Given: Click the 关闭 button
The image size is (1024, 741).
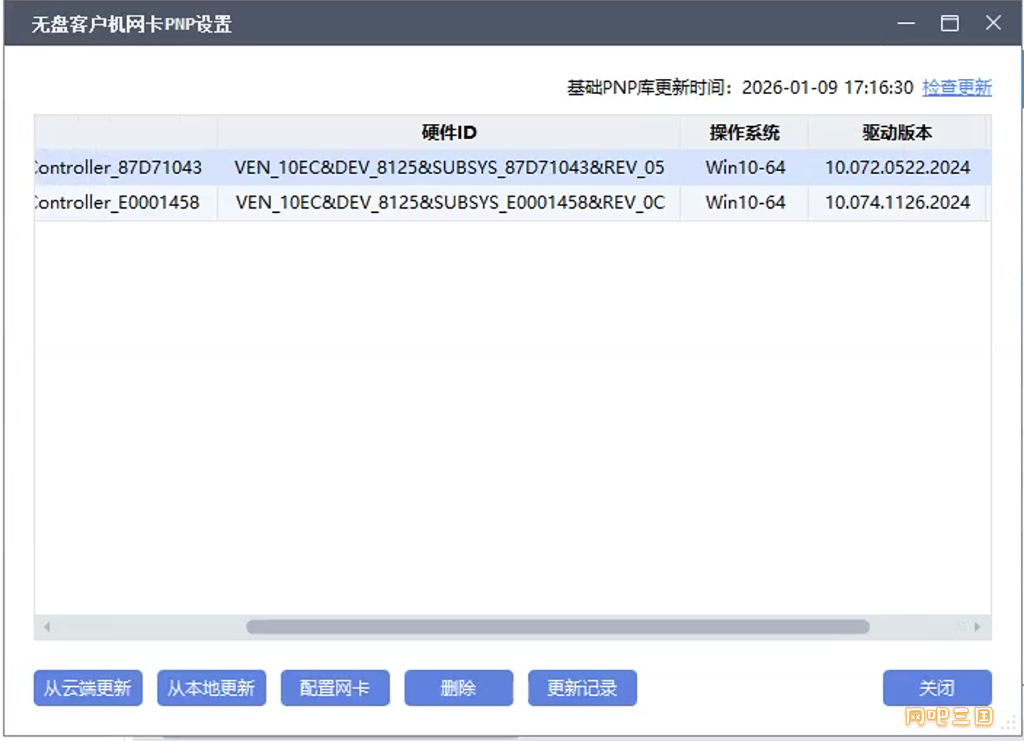Looking at the screenshot, I should tap(937, 687).
